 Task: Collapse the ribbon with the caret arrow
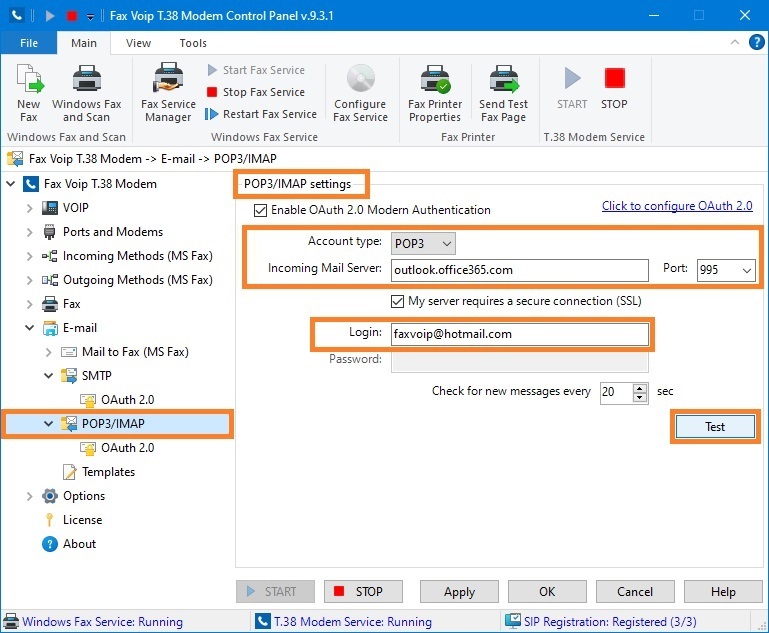click(x=735, y=42)
